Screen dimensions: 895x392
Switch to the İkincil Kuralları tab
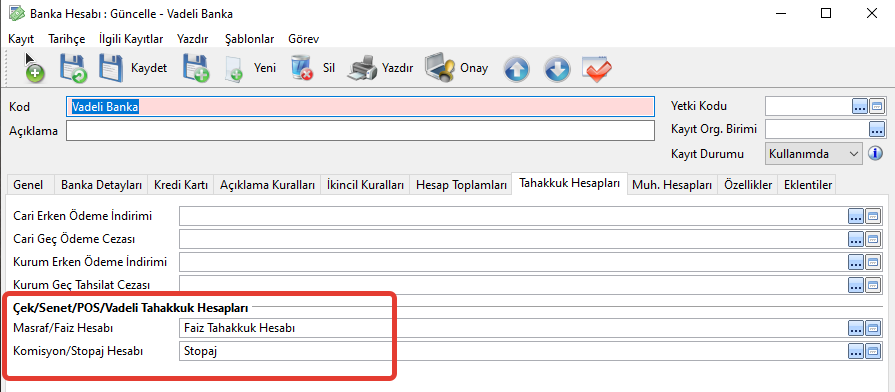point(365,185)
